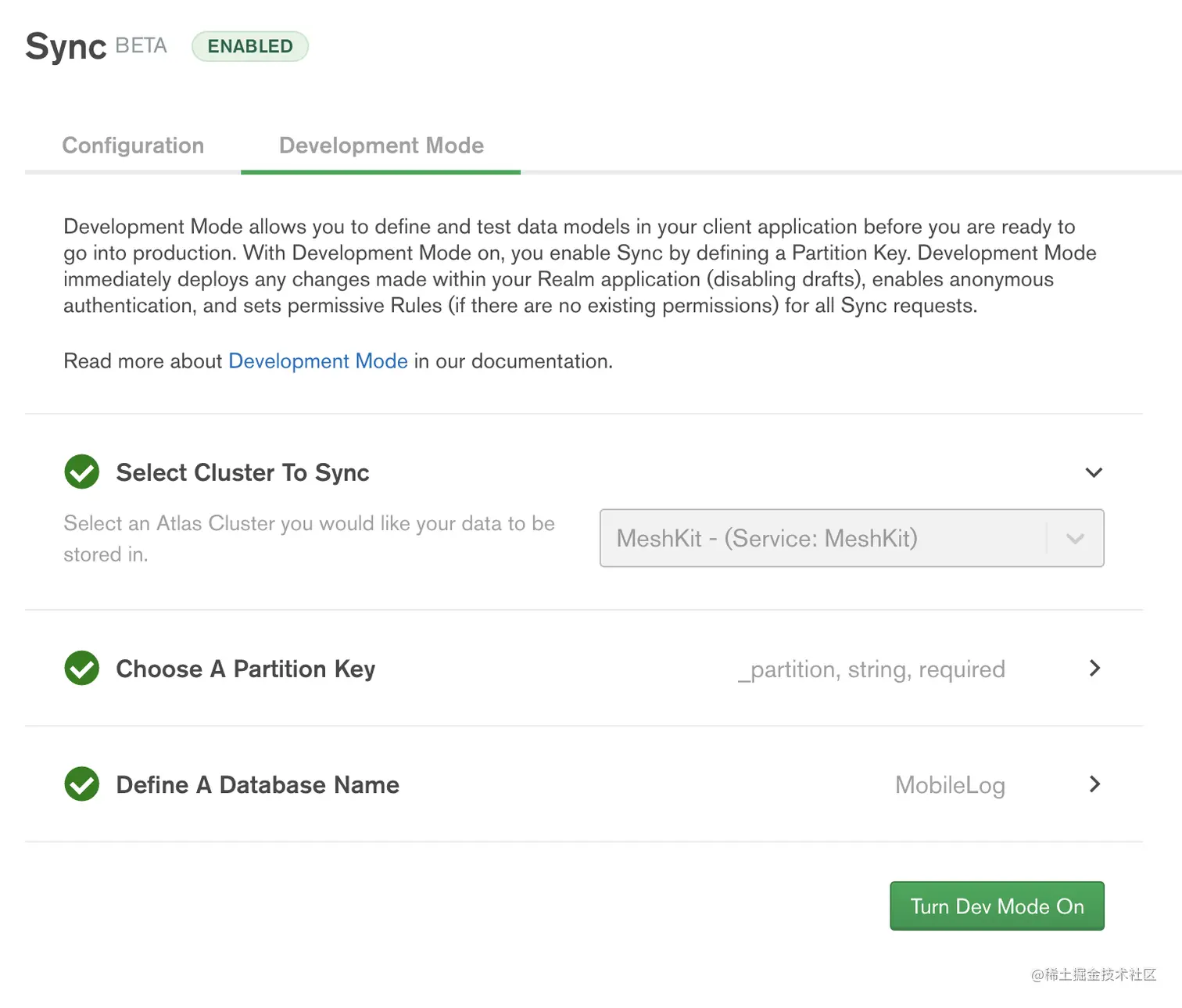Click the MobileLog database name value

point(950,785)
